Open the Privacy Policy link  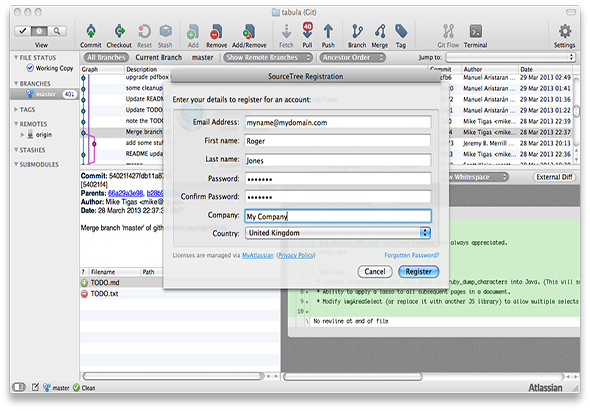(296, 256)
